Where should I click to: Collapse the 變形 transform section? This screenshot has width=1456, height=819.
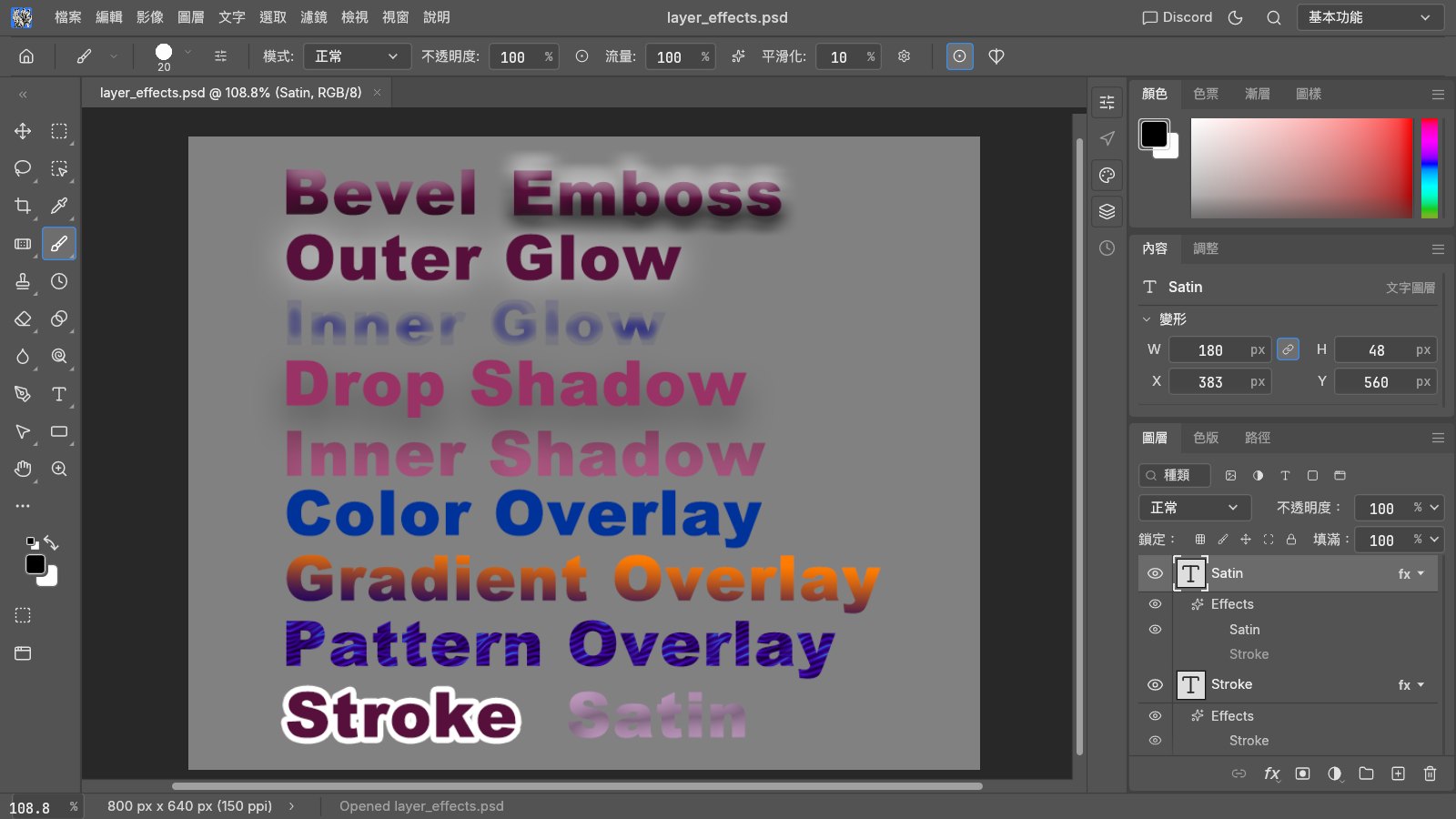tap(1147, 319)
